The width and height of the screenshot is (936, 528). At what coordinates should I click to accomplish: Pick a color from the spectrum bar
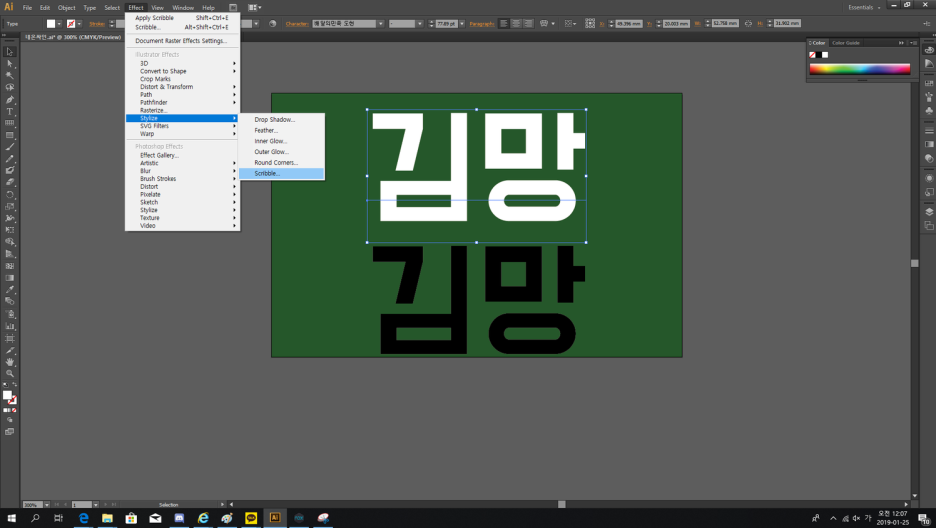point(860,69)
